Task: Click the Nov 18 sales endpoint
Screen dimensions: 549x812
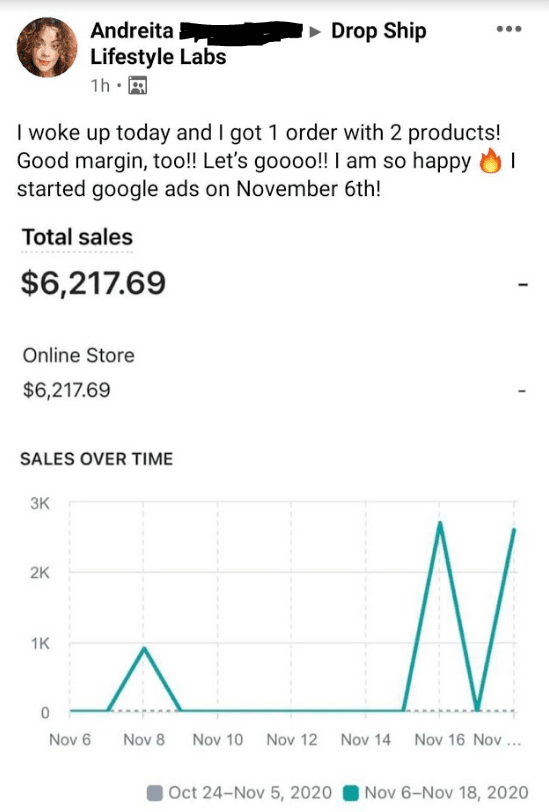Action: coord(513,530)
